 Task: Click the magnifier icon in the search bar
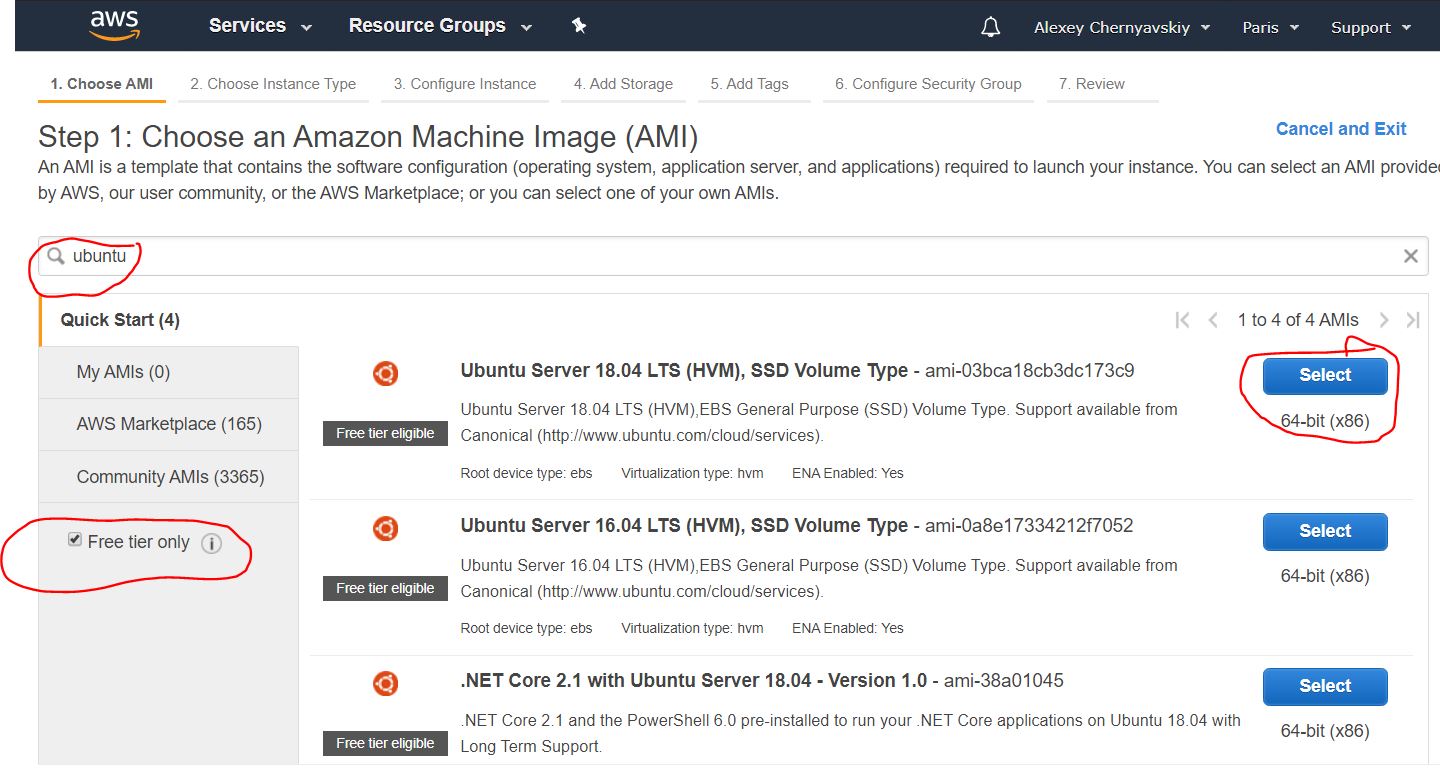(x=55, y=255)
